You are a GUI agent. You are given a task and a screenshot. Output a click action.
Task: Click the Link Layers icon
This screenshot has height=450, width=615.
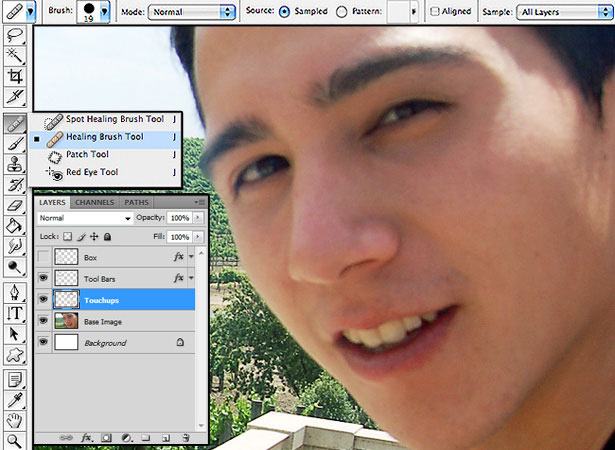(66, 437)
